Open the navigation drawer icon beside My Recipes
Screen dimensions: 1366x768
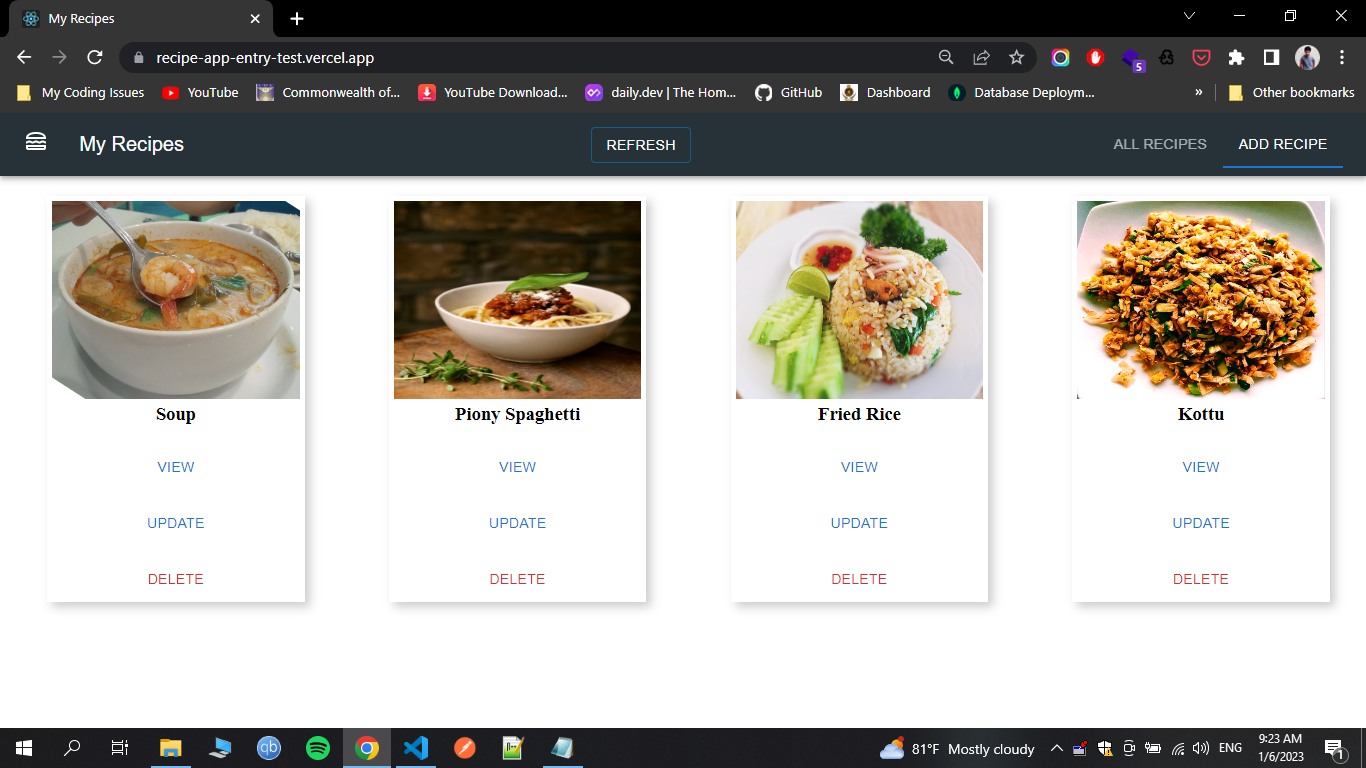click(36, 143)
